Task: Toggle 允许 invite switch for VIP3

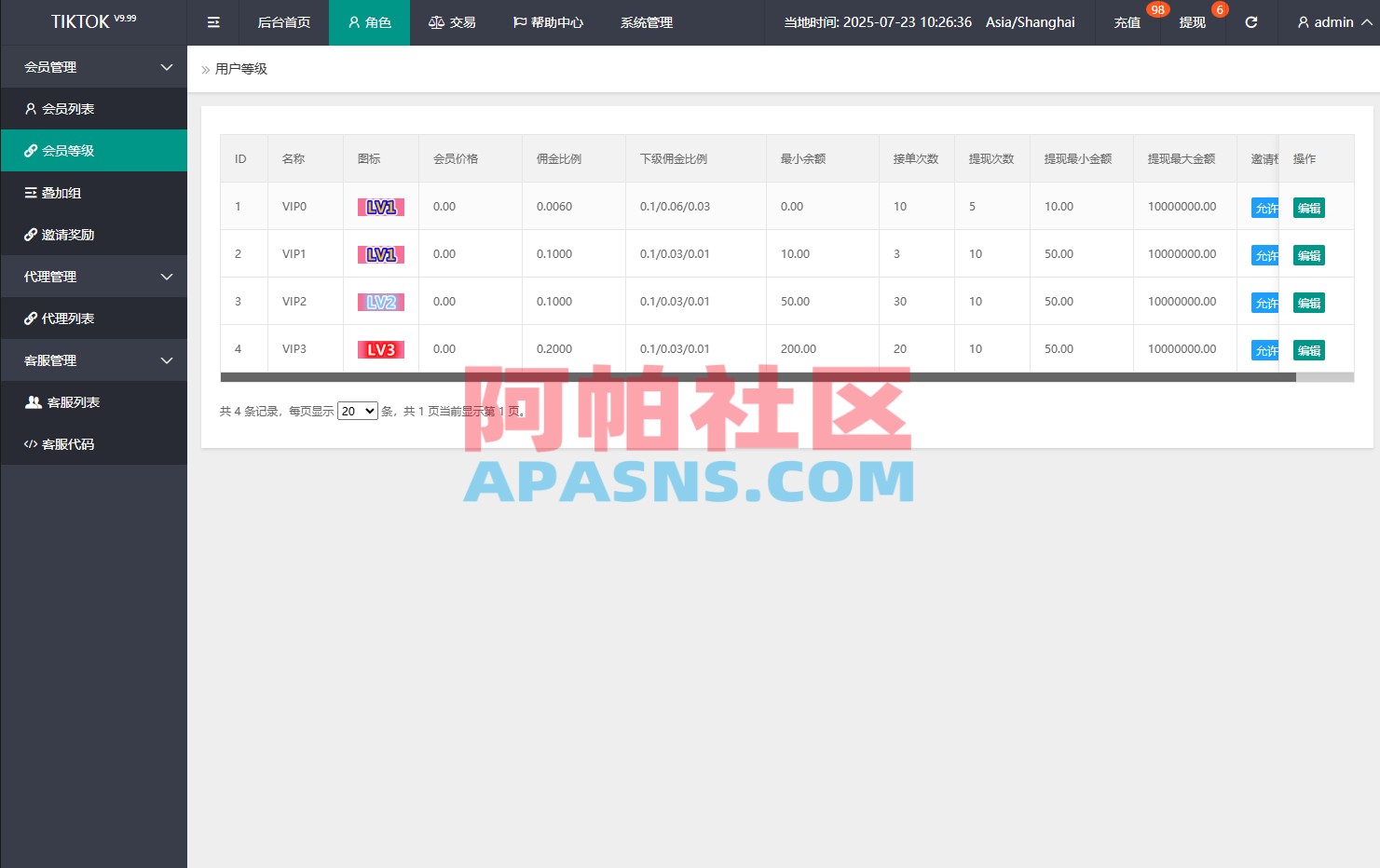Action: (x=1265, y=350)
